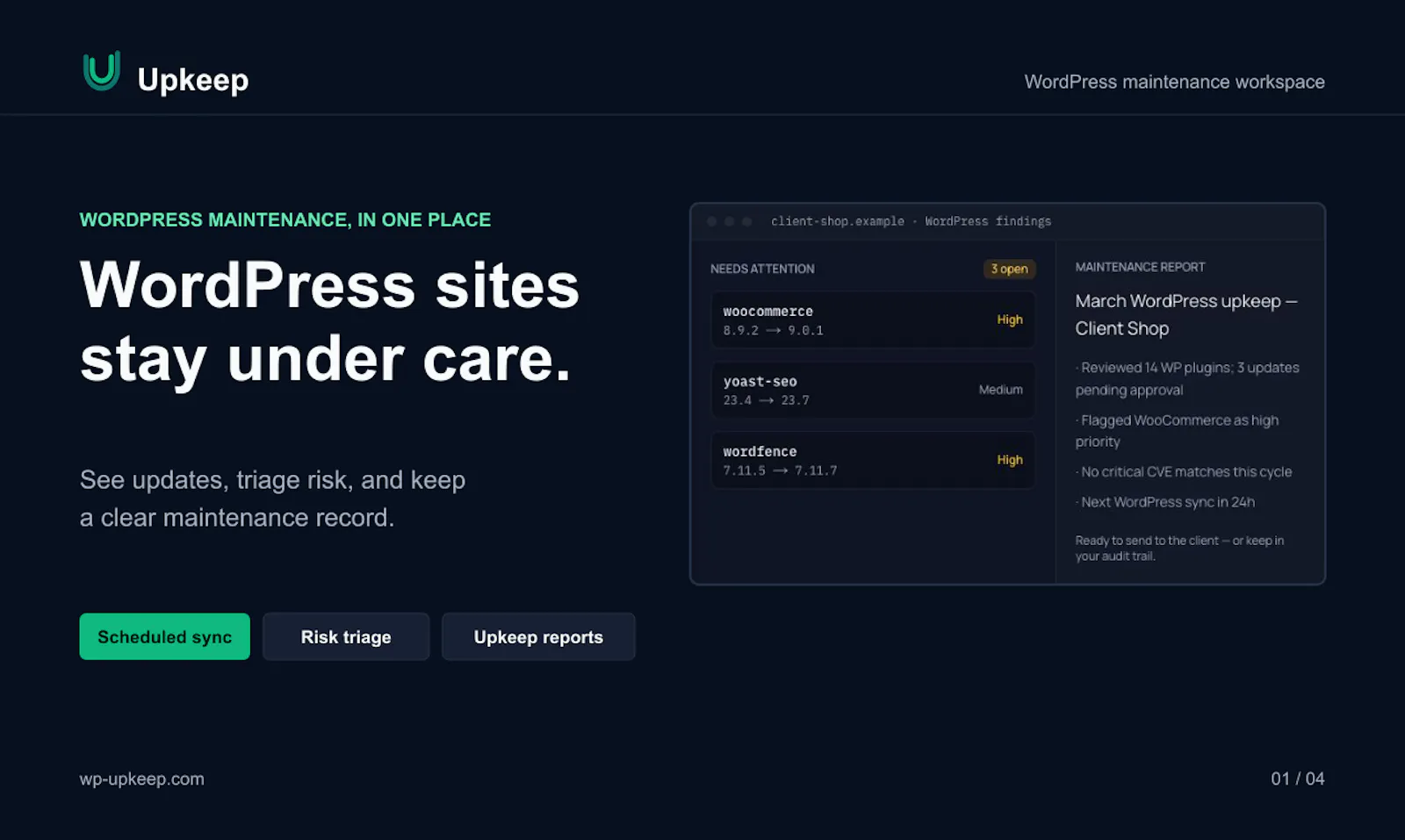
Task: Click the version text 23.4 → 23.7
Action: (x=767, y=400)
